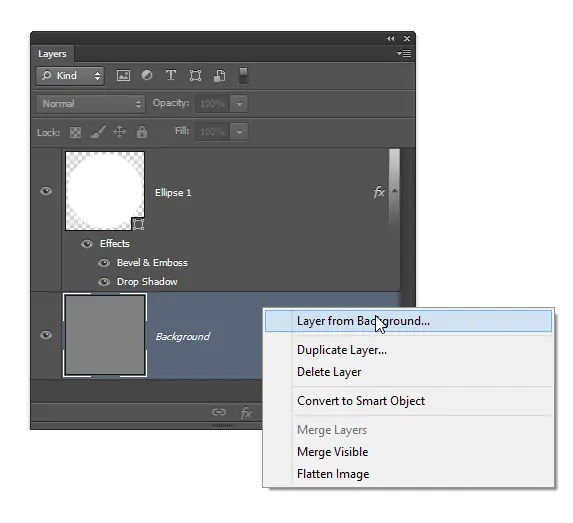The width and height of the screenshot is (573, 523).
Task: Filter layers by type layers icon
Action: (171, 75)
